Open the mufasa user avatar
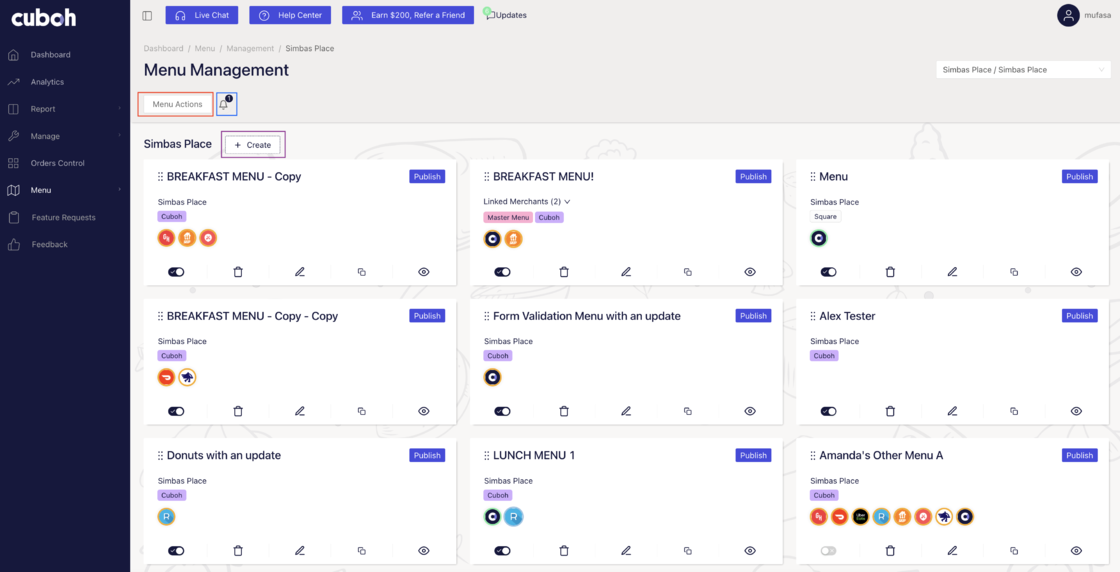The image size is (1120, 572). coord(1069,15)
